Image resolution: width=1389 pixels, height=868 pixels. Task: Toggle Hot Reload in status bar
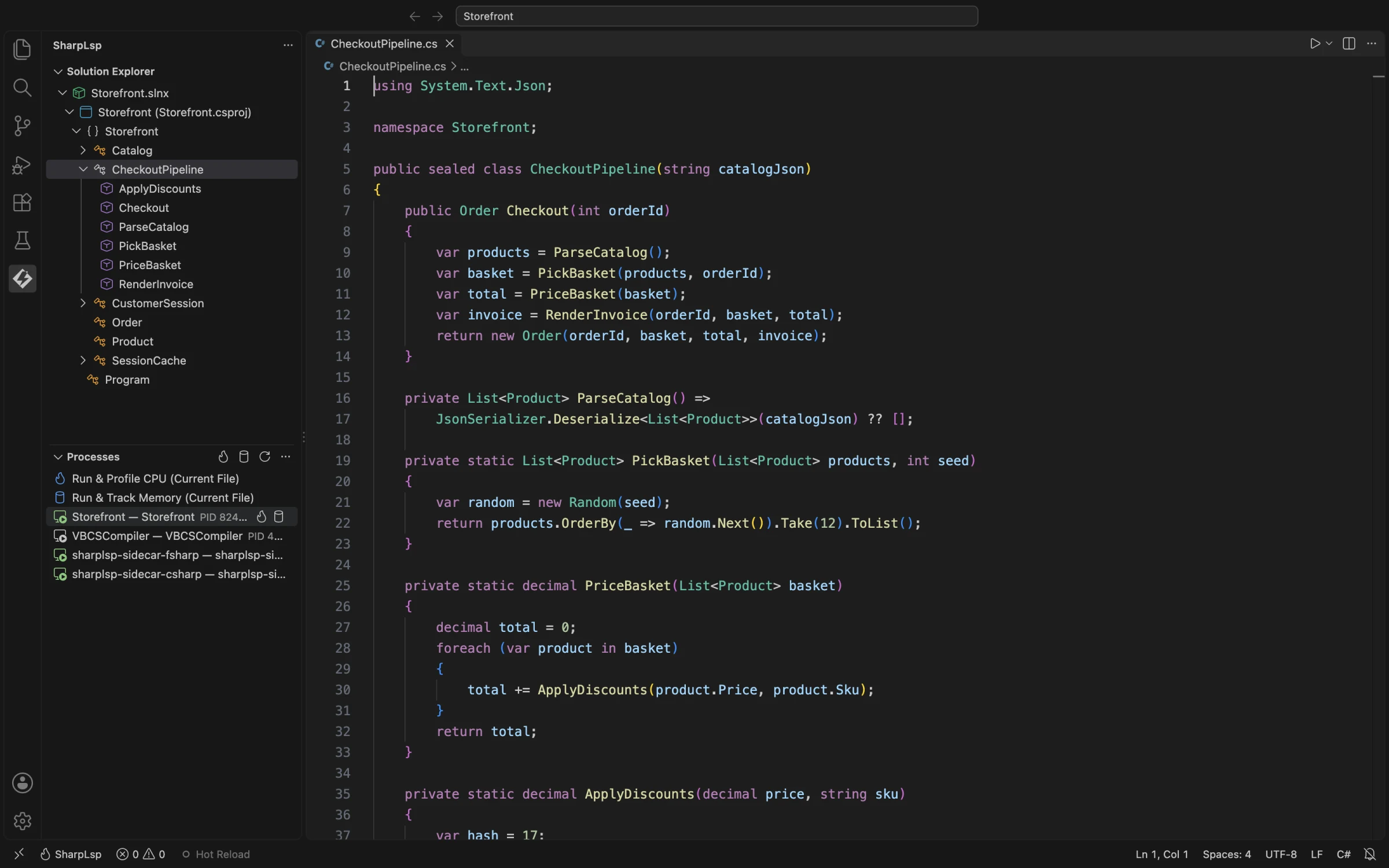(x=216, y=855)
